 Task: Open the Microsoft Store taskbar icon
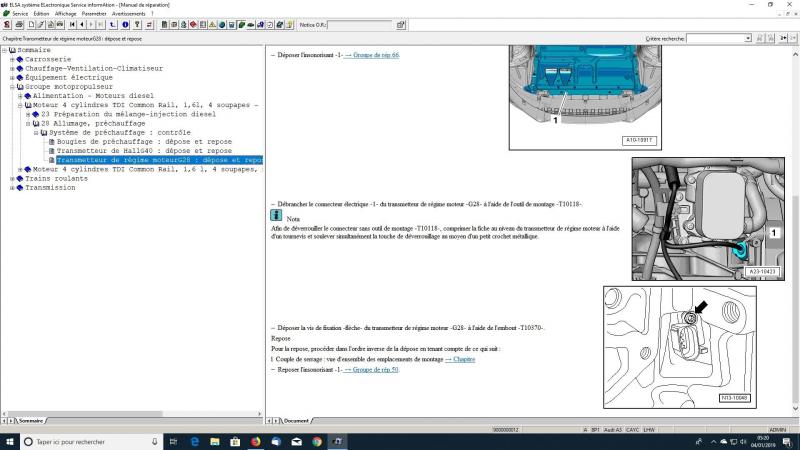click(235, 441)
